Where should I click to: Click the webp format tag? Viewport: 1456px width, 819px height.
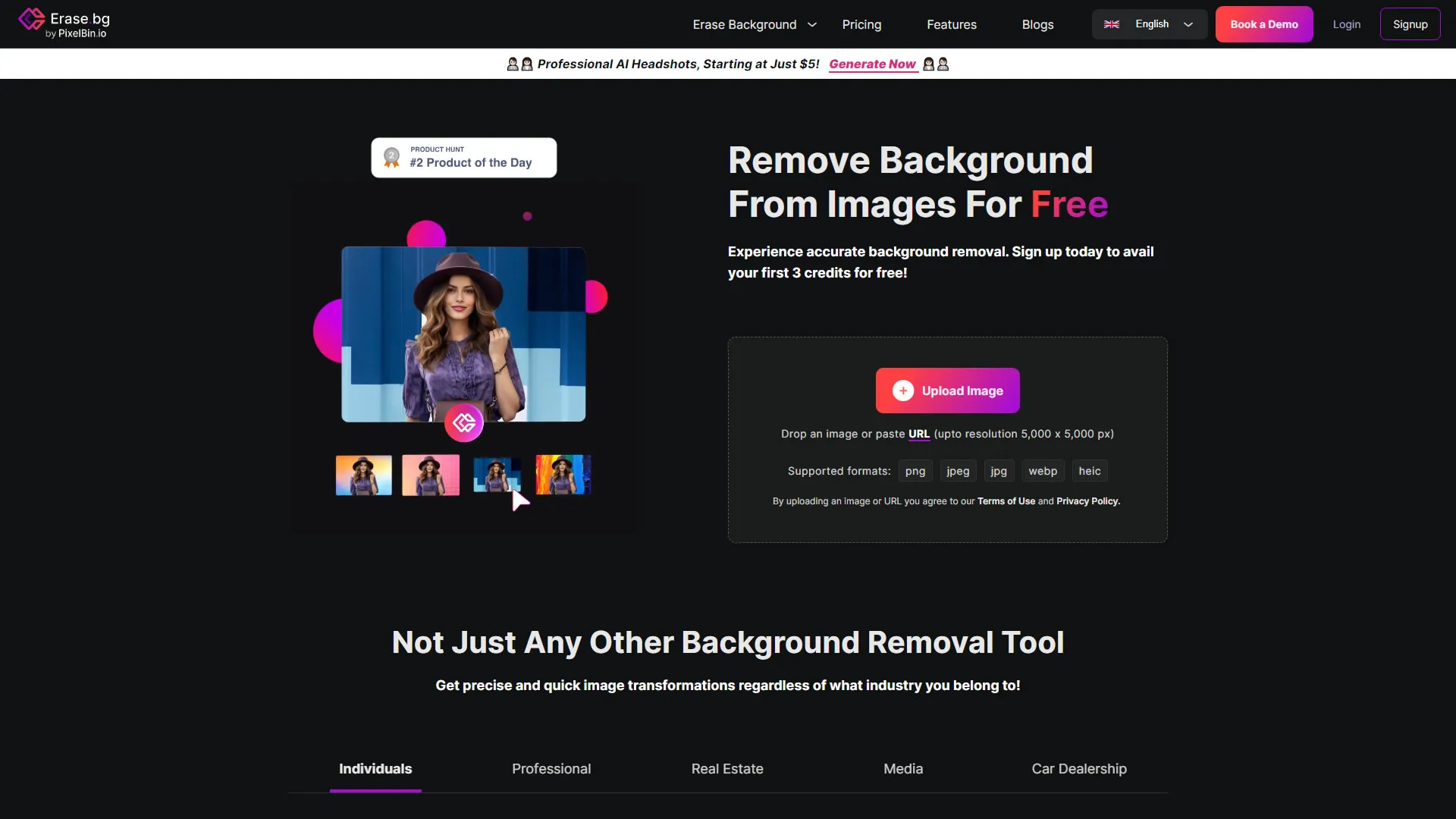tap(1043, 471)
